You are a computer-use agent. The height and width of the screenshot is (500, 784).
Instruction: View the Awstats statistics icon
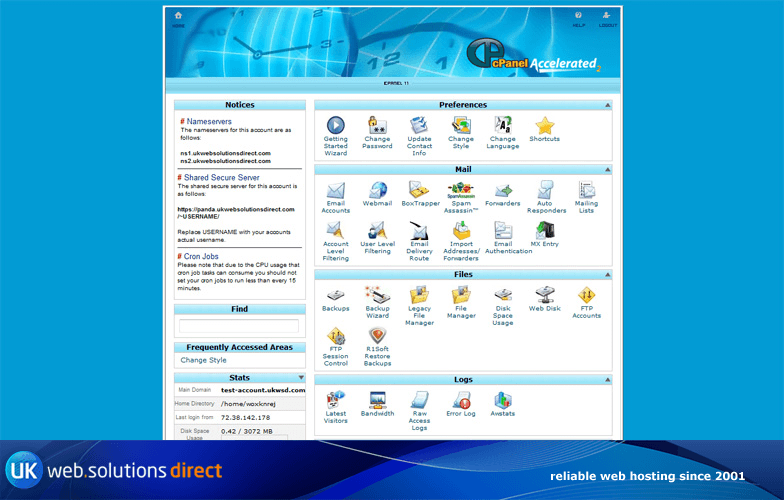click(502, 401)
